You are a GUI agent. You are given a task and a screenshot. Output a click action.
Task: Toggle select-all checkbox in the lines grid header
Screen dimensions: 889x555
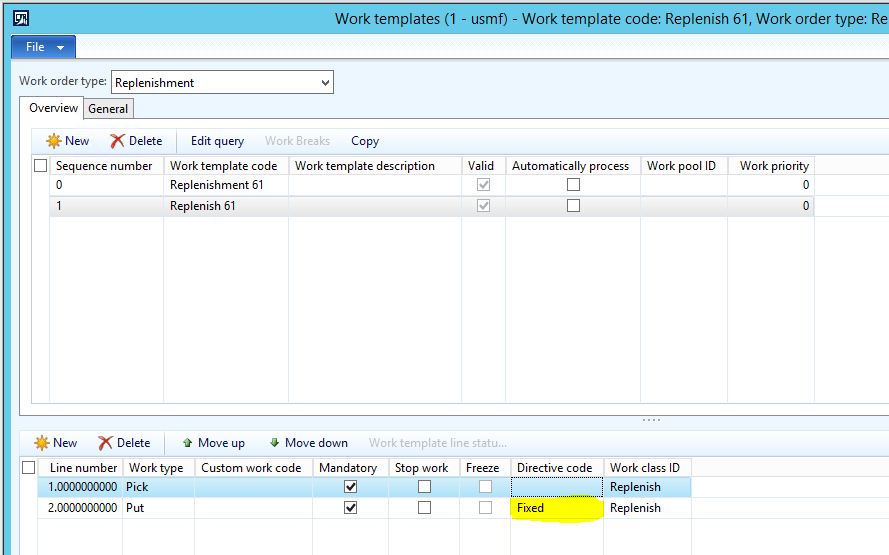pos(29,468)
